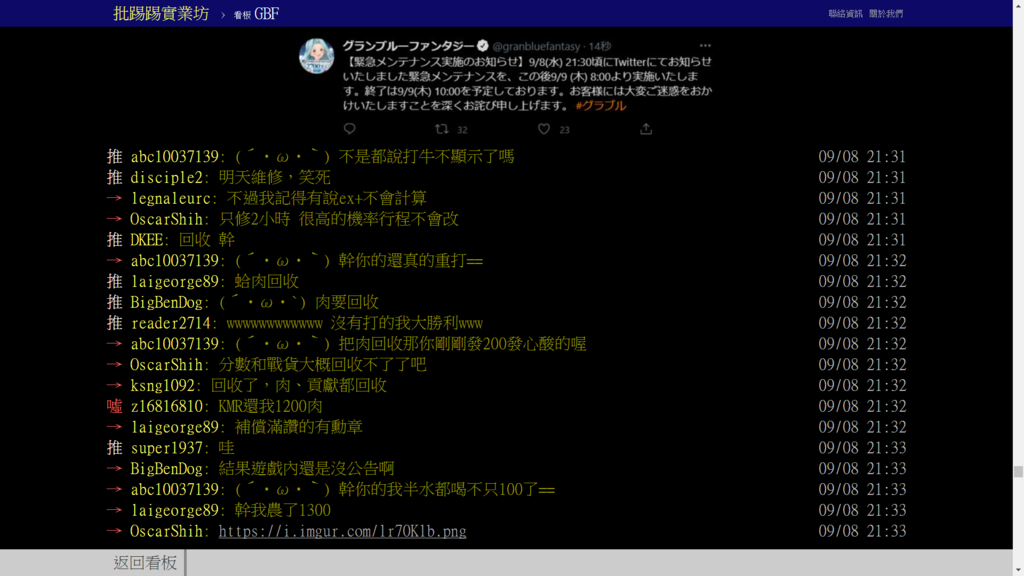Open the imgur link lr70Klb.png
1024x576 pixels.
click(342, 531)
